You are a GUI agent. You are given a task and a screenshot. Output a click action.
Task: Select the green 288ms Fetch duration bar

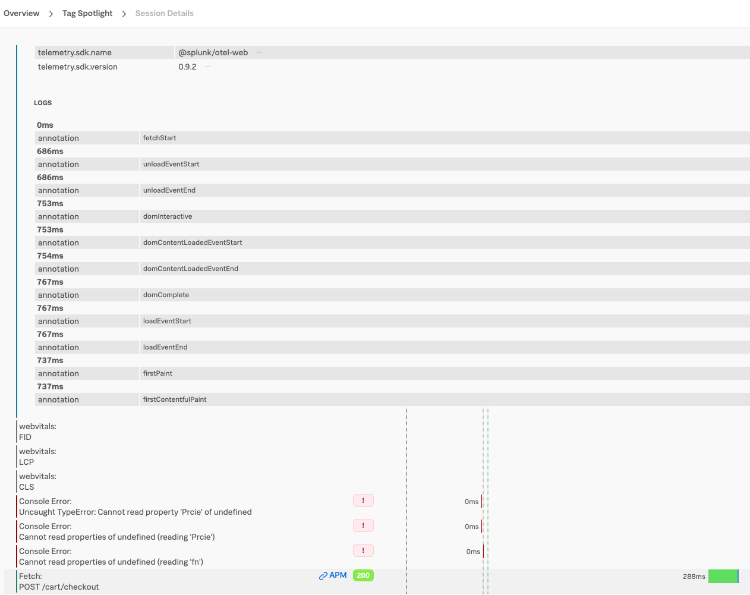coord(723,576)
